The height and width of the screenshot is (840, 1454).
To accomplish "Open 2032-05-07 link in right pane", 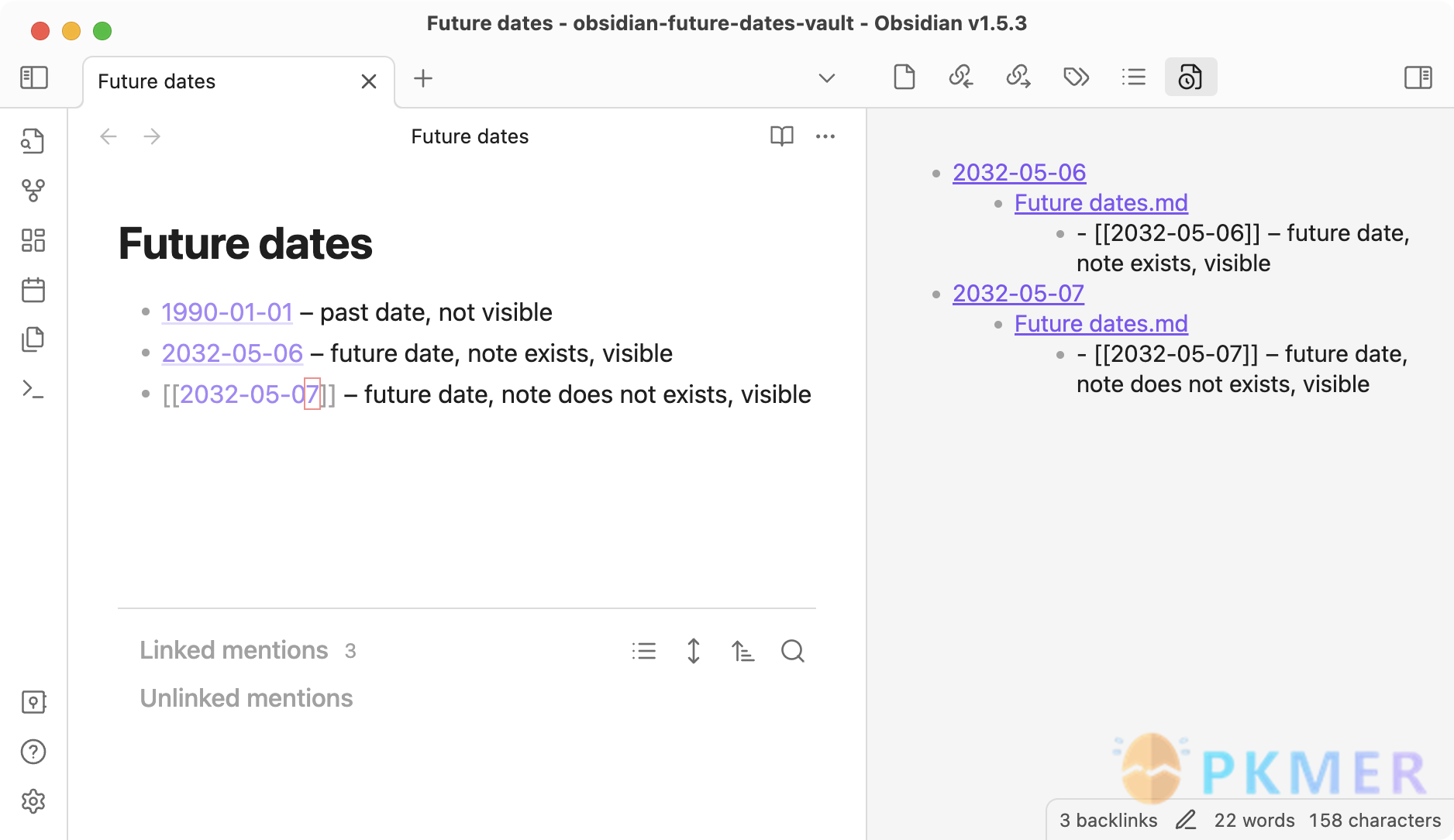I will [1018, 294].
